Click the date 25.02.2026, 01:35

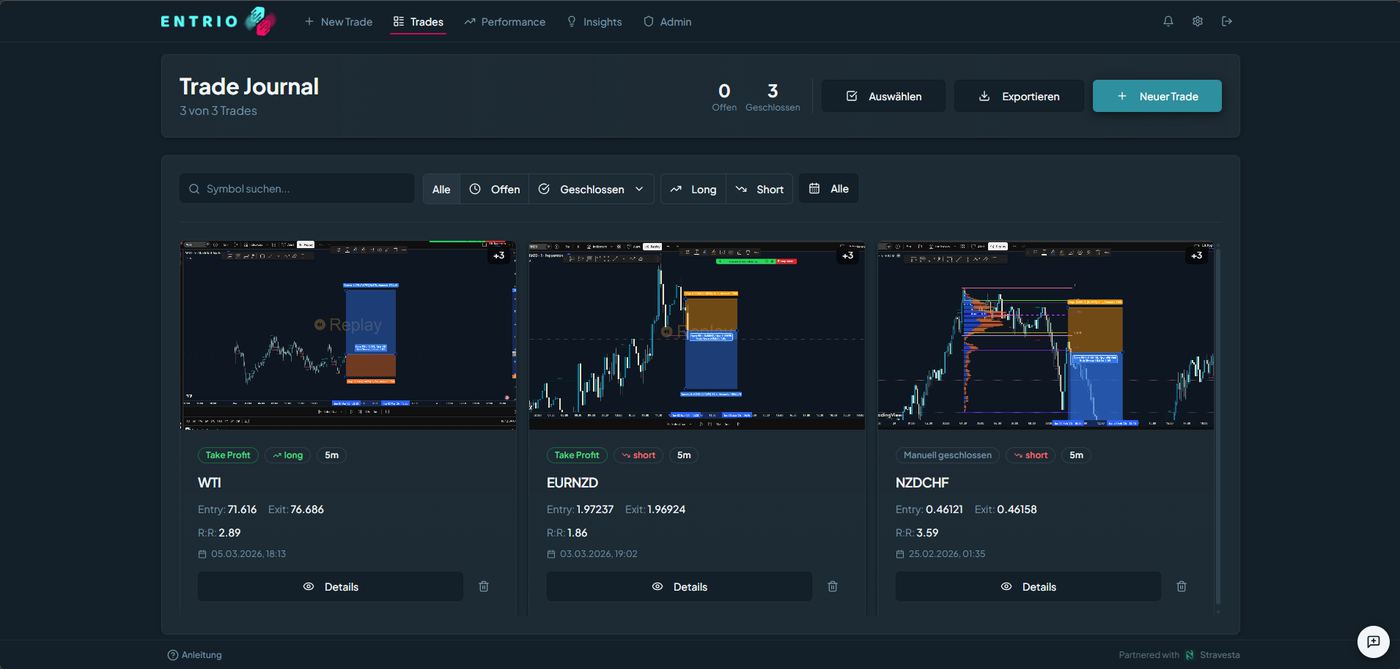[x=947, y=554]
